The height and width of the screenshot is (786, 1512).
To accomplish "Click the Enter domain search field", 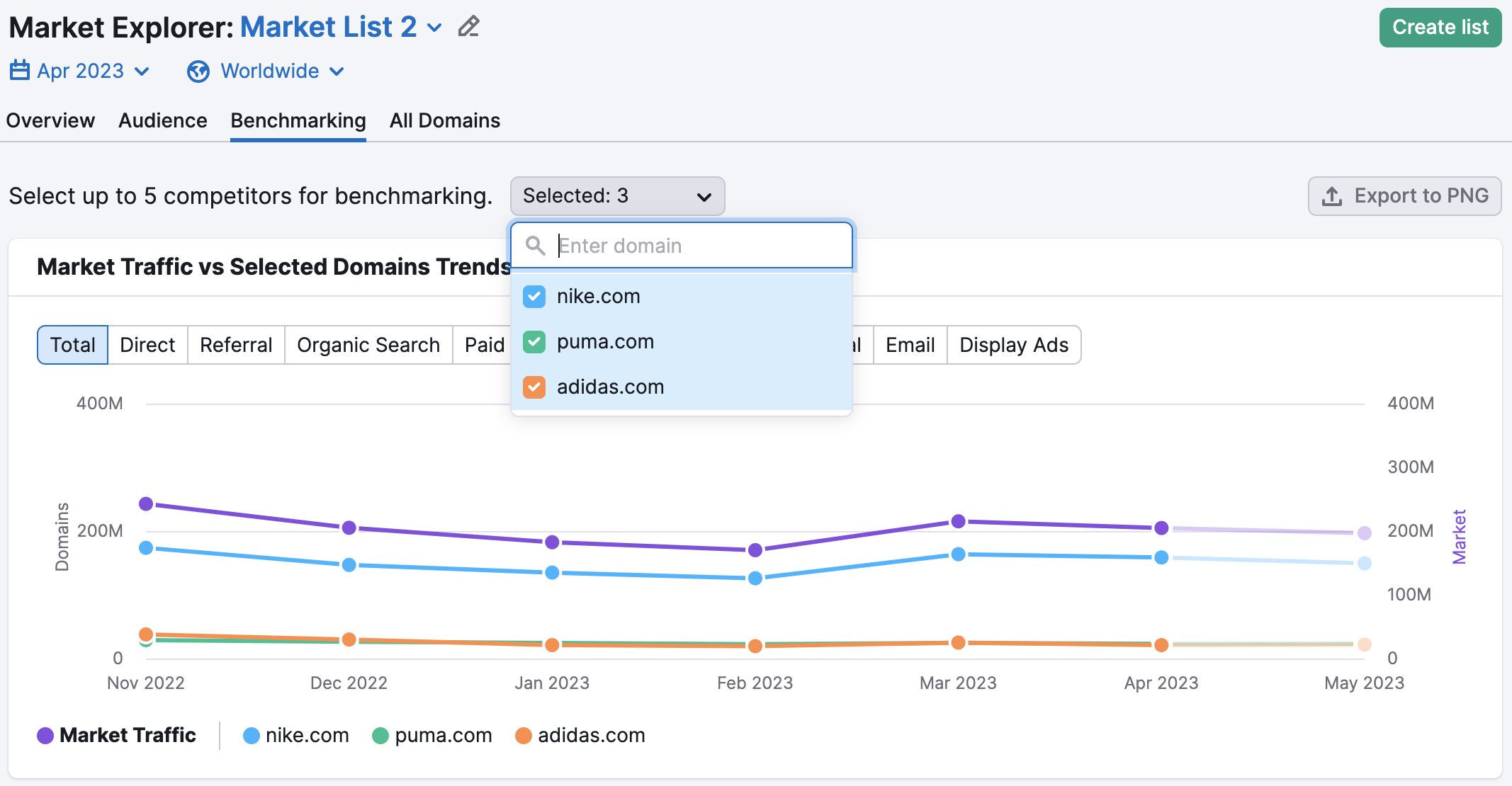I will tap(682, 246).
